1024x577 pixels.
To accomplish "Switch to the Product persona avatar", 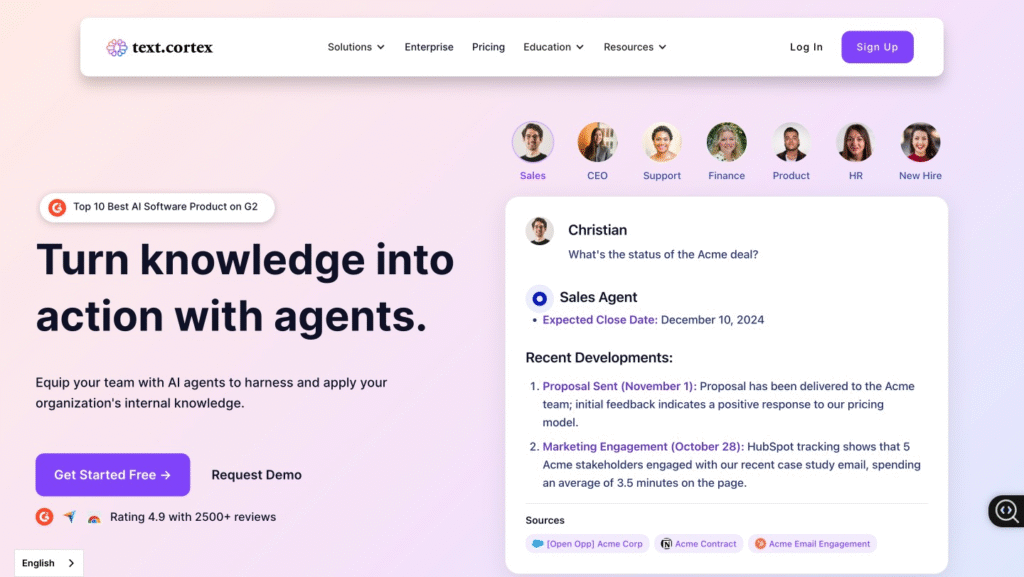I will coord(791,143).
